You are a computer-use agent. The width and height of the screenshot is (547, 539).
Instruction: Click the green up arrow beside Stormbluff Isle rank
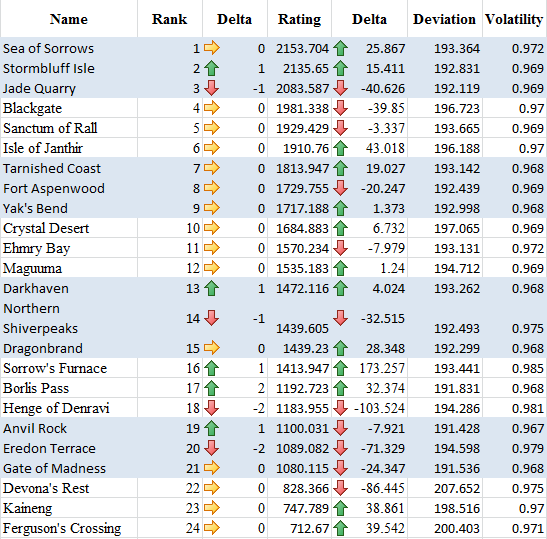211,68
